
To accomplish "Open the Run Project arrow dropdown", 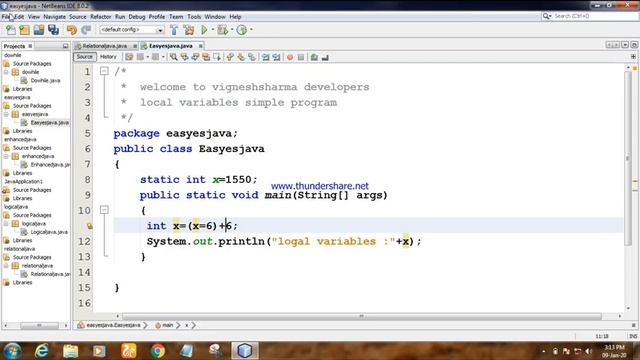I will pos(213,29).
